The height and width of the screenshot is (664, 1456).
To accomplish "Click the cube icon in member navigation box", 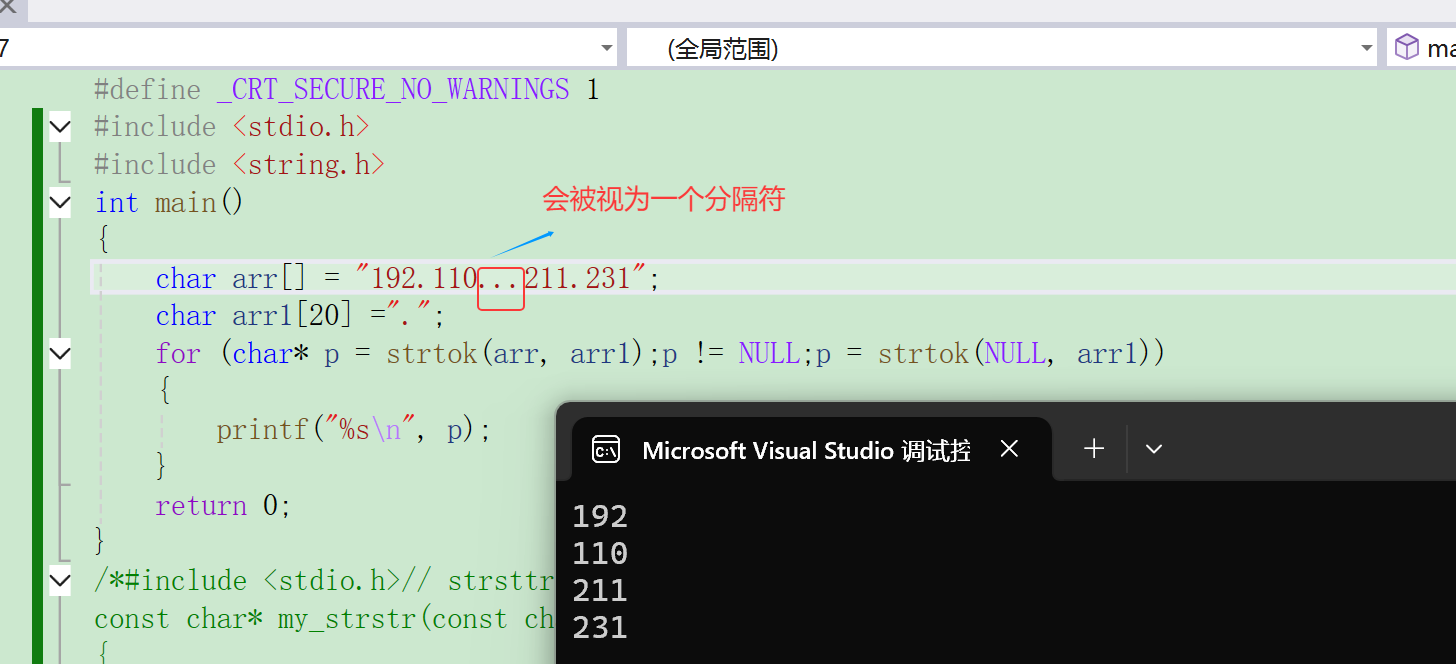I will [x=1407, y=47].
